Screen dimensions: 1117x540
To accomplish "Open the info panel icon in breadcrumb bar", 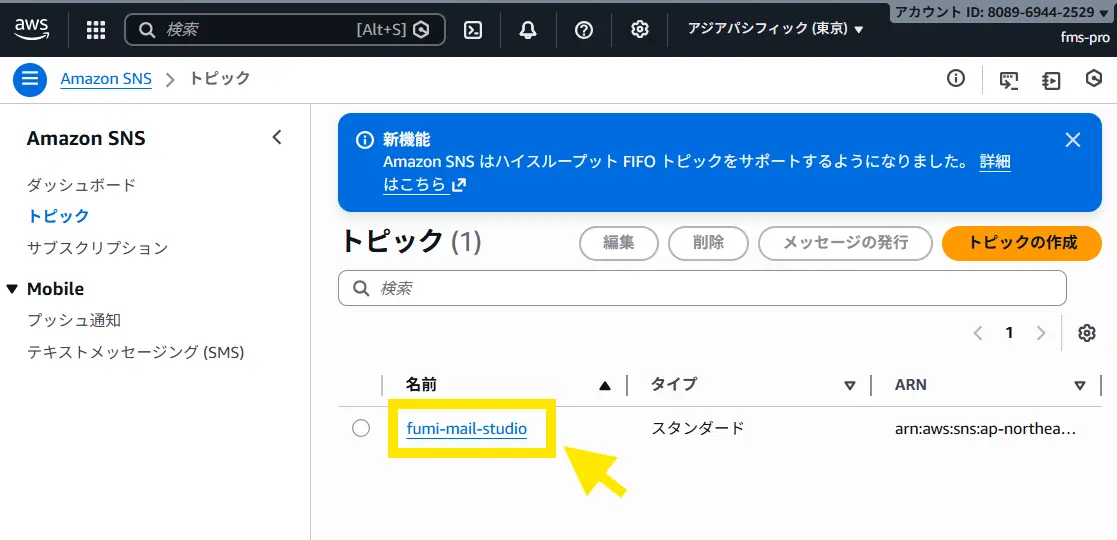I will tap(956, 79).
